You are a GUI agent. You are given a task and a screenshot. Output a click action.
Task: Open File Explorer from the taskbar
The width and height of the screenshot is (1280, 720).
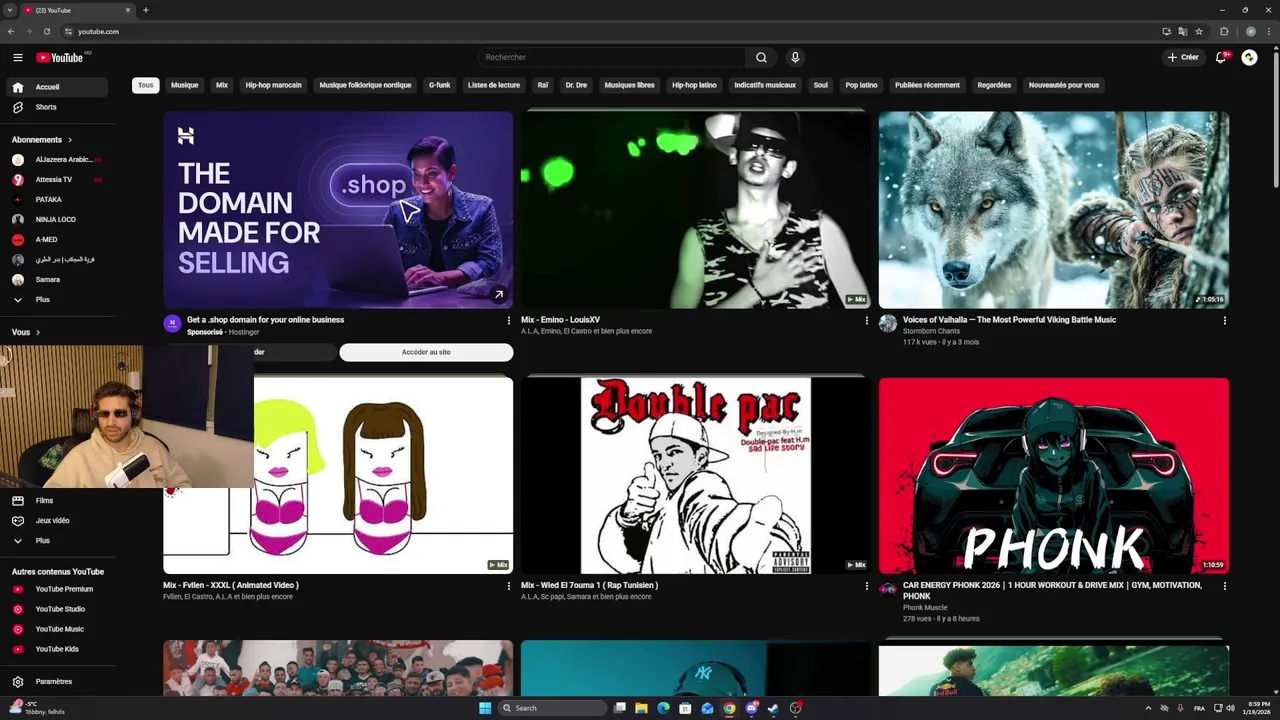pyautogui.click(x=641, y=708)
